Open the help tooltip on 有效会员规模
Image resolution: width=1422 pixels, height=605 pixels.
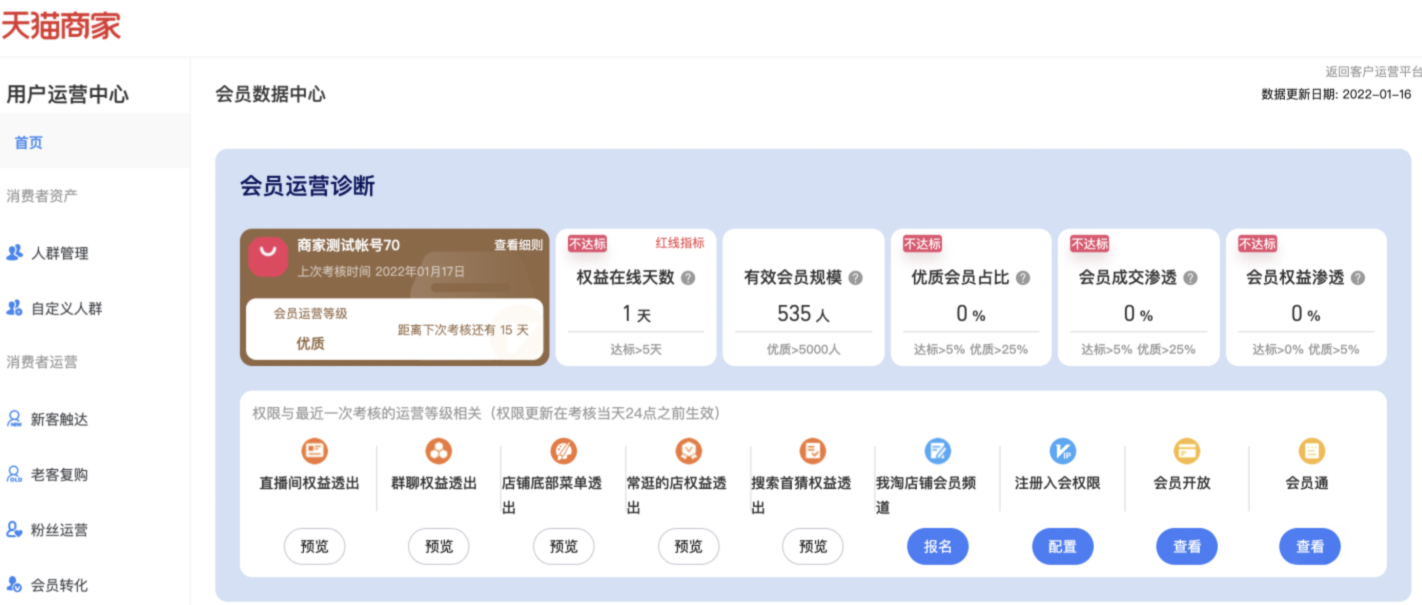pos(855,279)
